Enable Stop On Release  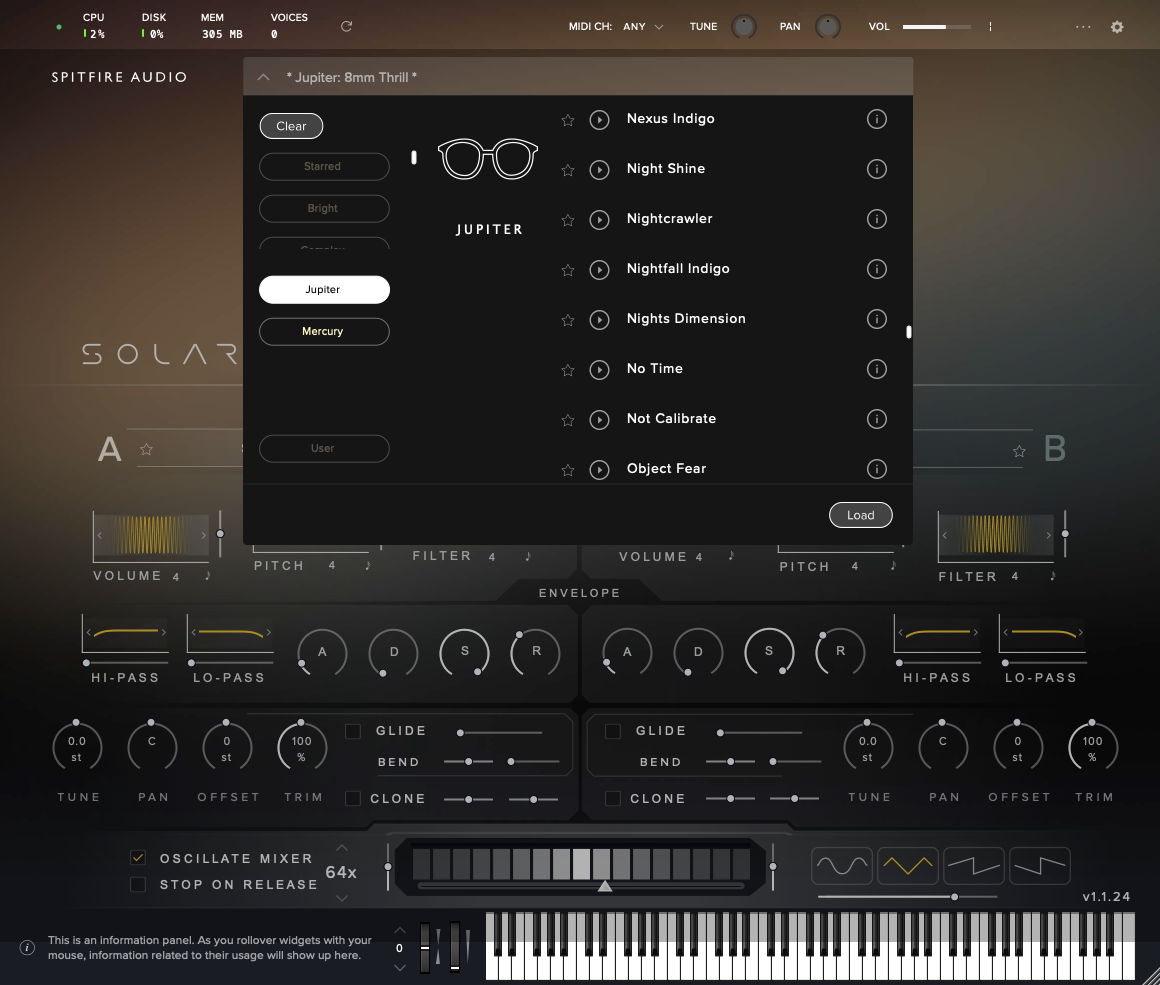(137, 884)
